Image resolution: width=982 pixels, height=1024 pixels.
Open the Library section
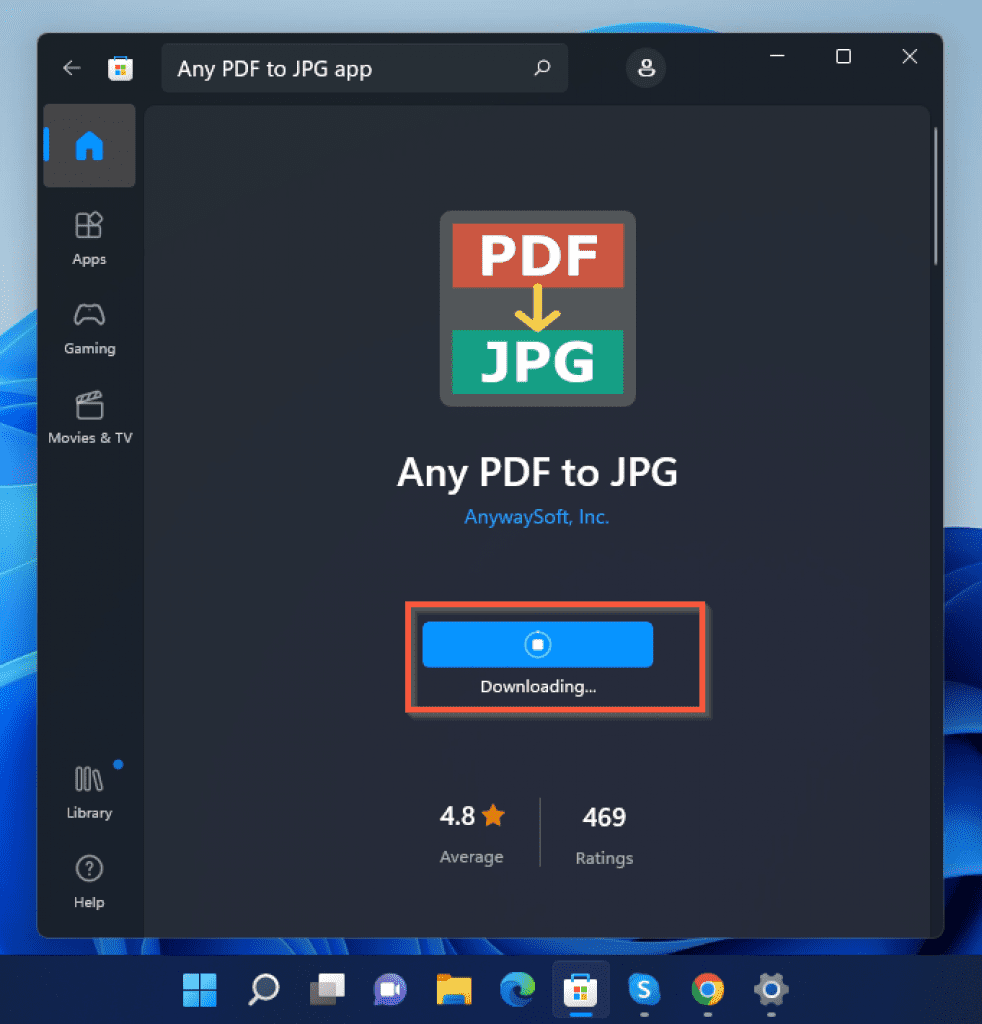click(x=89, y=793)
